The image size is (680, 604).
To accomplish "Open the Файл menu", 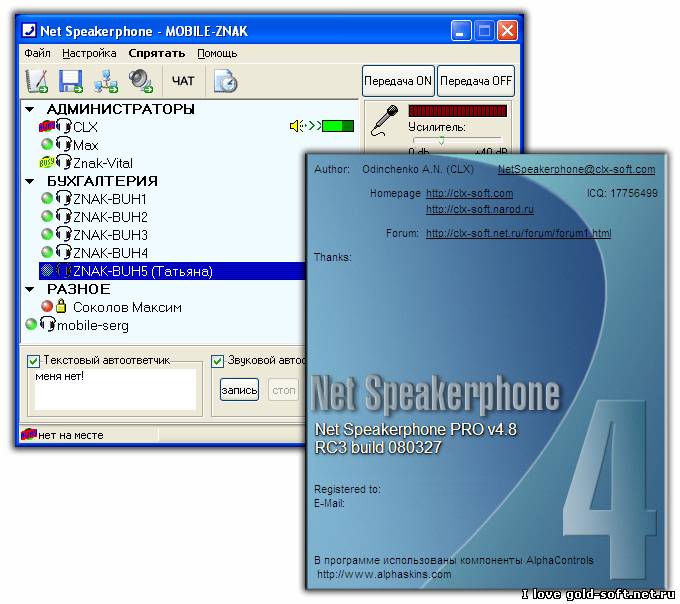I will coord(37,53).
